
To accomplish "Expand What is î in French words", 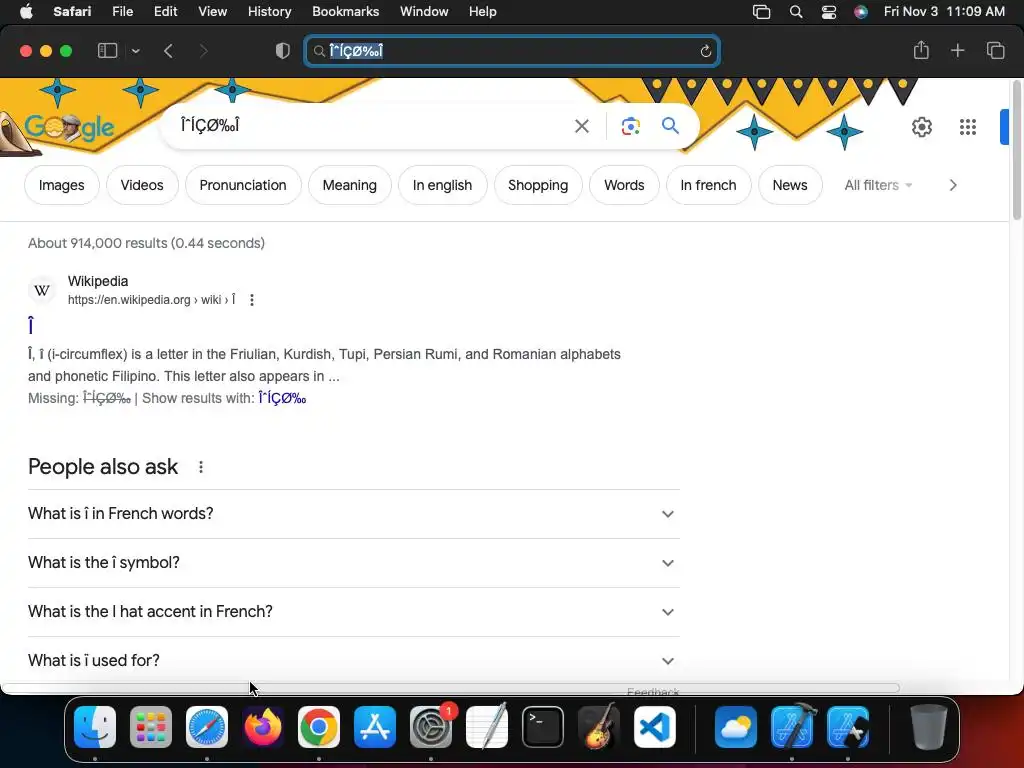I will 353,514.
